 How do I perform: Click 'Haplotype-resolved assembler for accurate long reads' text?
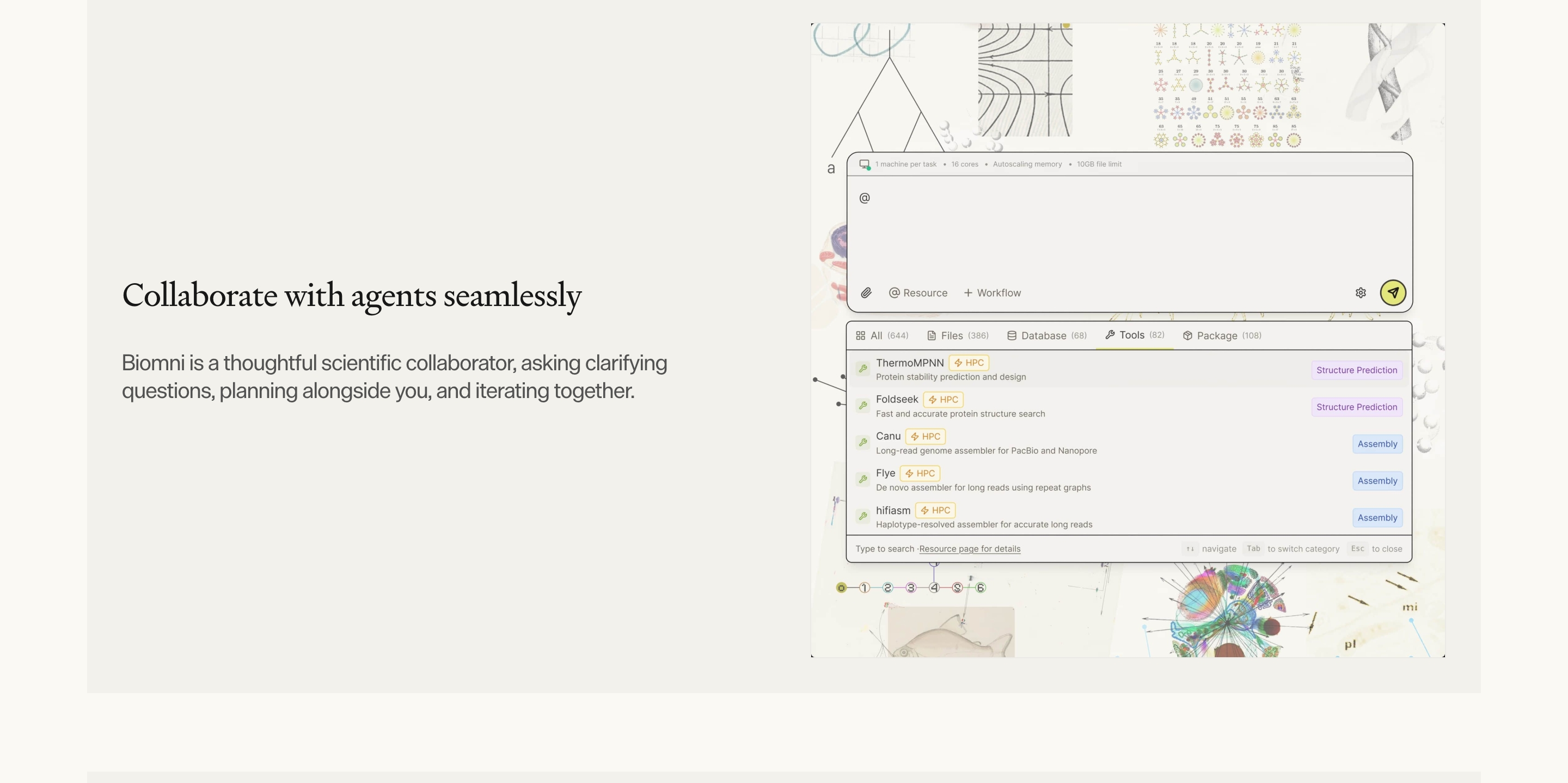[x=984, y=525]
